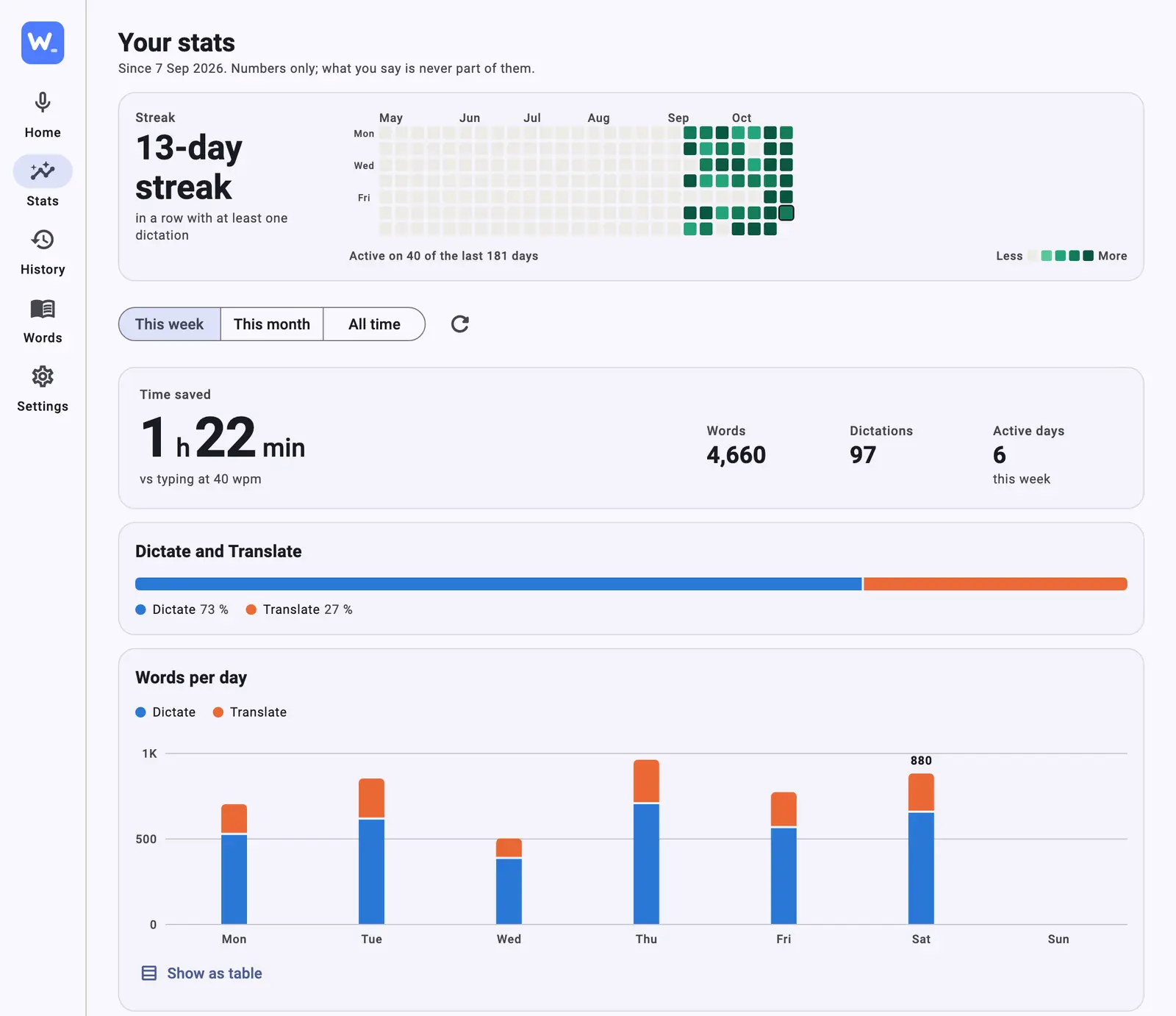The height and width of the screenshot is (1016, 1176).
Task: Click the Sun label on chart axis
Action: point(1058,939)
